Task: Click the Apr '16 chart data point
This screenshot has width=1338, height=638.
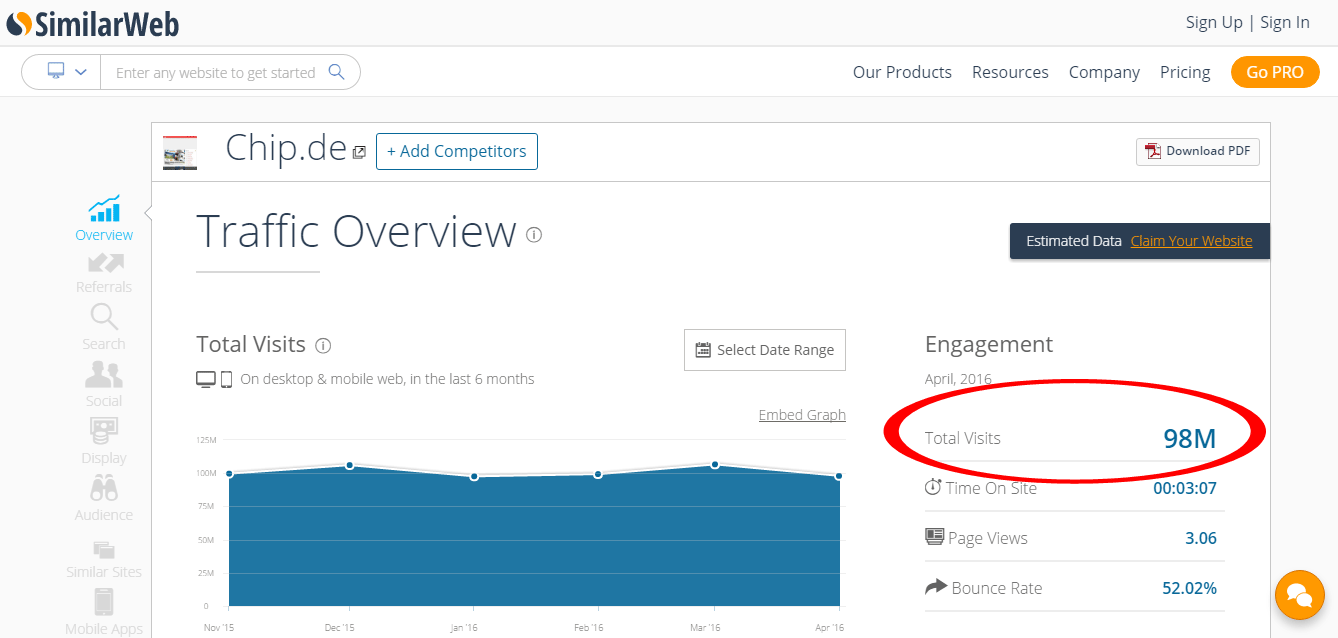Action: (839, 476)
